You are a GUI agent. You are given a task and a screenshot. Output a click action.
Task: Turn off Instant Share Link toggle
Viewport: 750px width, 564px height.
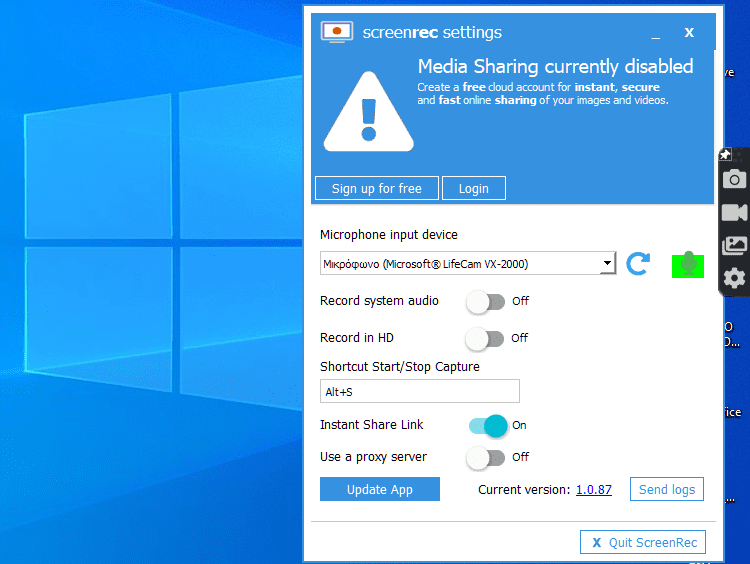click(x=488, y=426)
